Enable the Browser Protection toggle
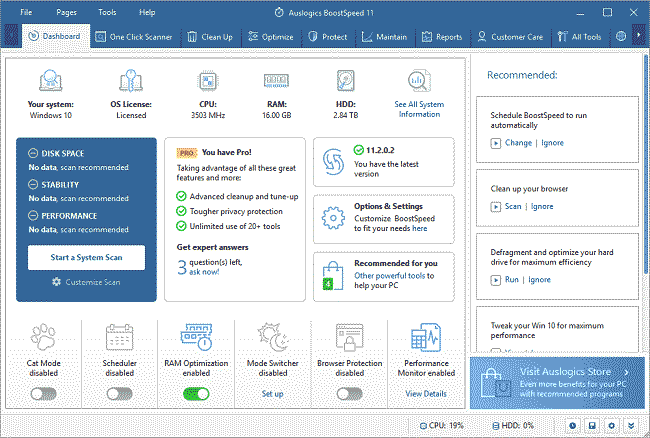Screen dimensions: 650x438 [x=349, y=394]
